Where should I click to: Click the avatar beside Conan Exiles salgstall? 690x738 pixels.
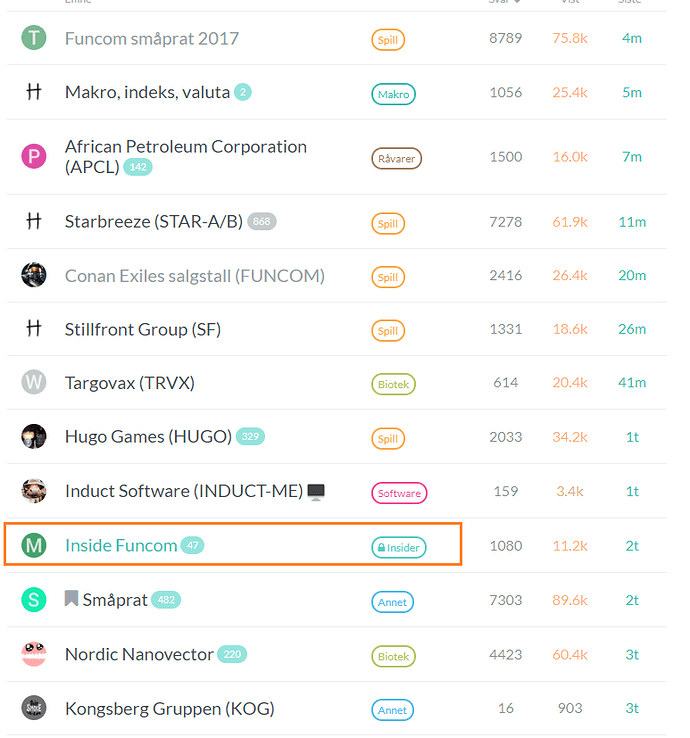[34, 275]
